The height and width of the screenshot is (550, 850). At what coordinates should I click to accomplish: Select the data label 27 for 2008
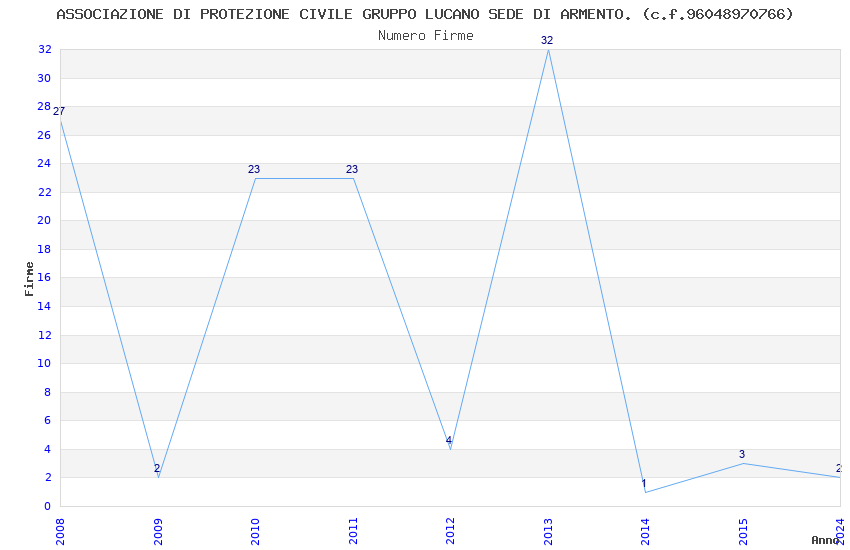pyautogui.click(x=59, y=111)
